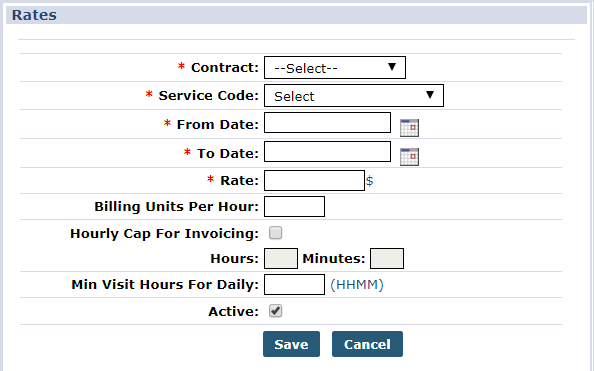
Task: Click the Hours label text
Action: [x=234, y=258]
